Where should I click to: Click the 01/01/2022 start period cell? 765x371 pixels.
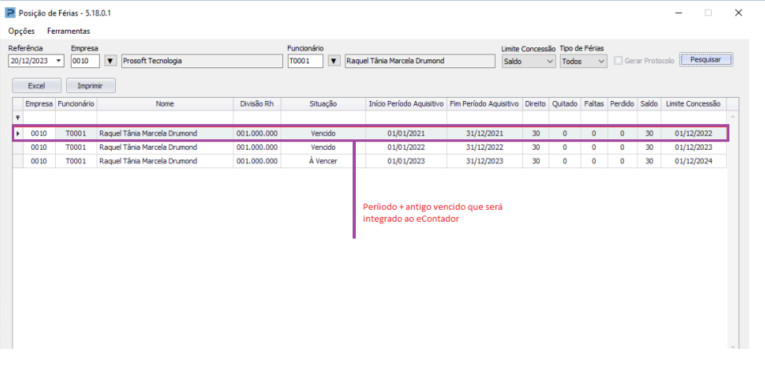406,147
